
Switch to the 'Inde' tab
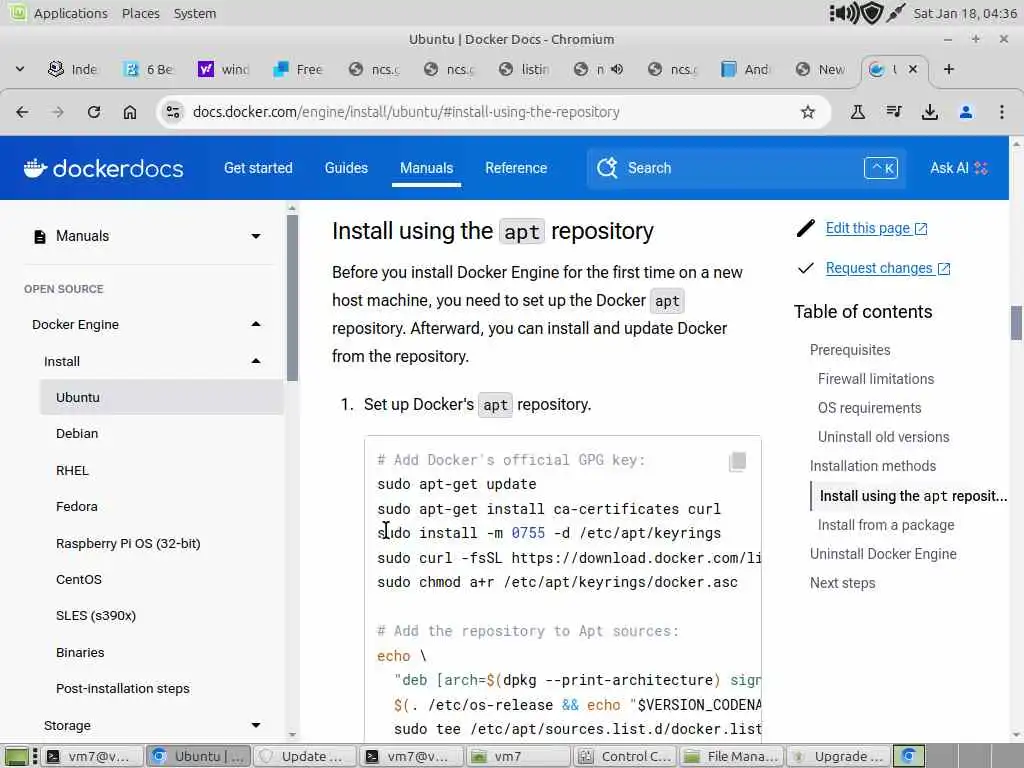point(73,69)
